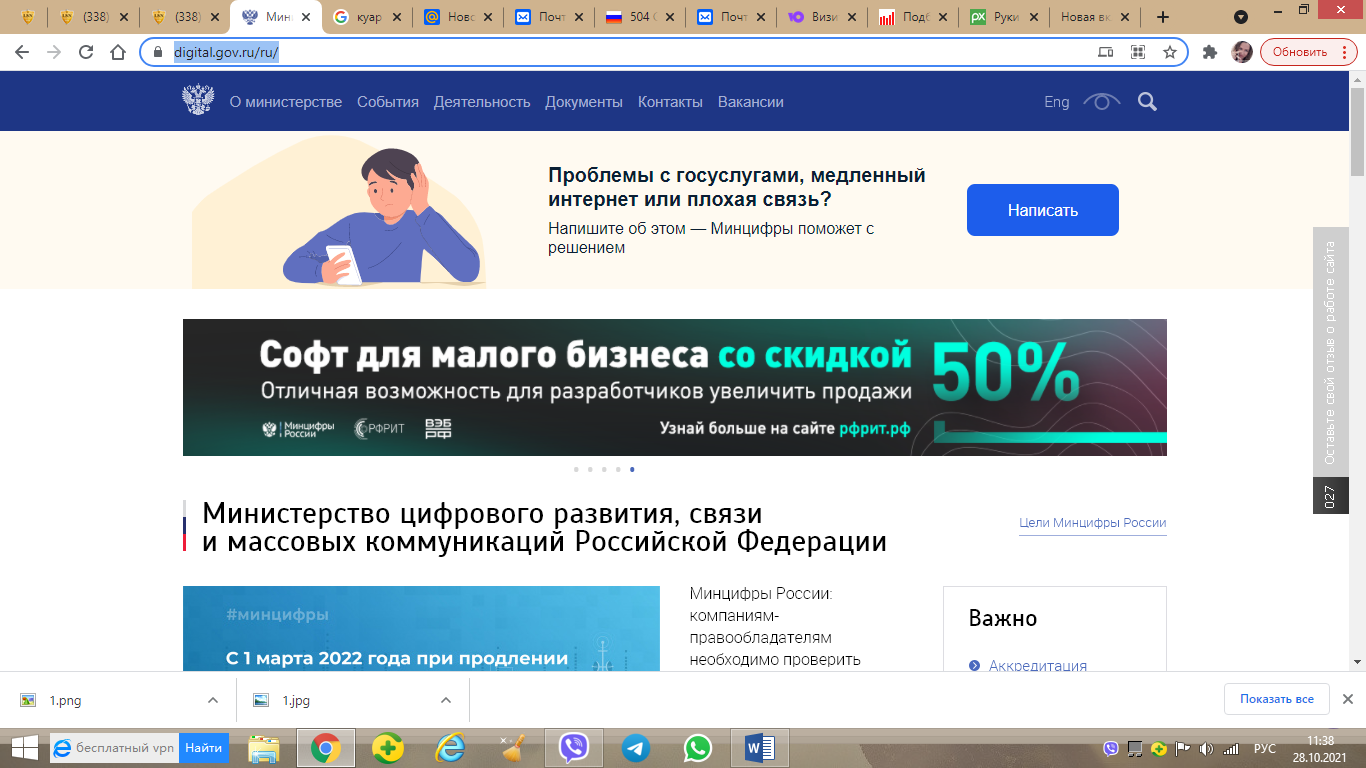Open Internet Explorer from the taskbar
Image resolution: width=1366 pixels, height=768 pixels.
(x=450, y=748)
